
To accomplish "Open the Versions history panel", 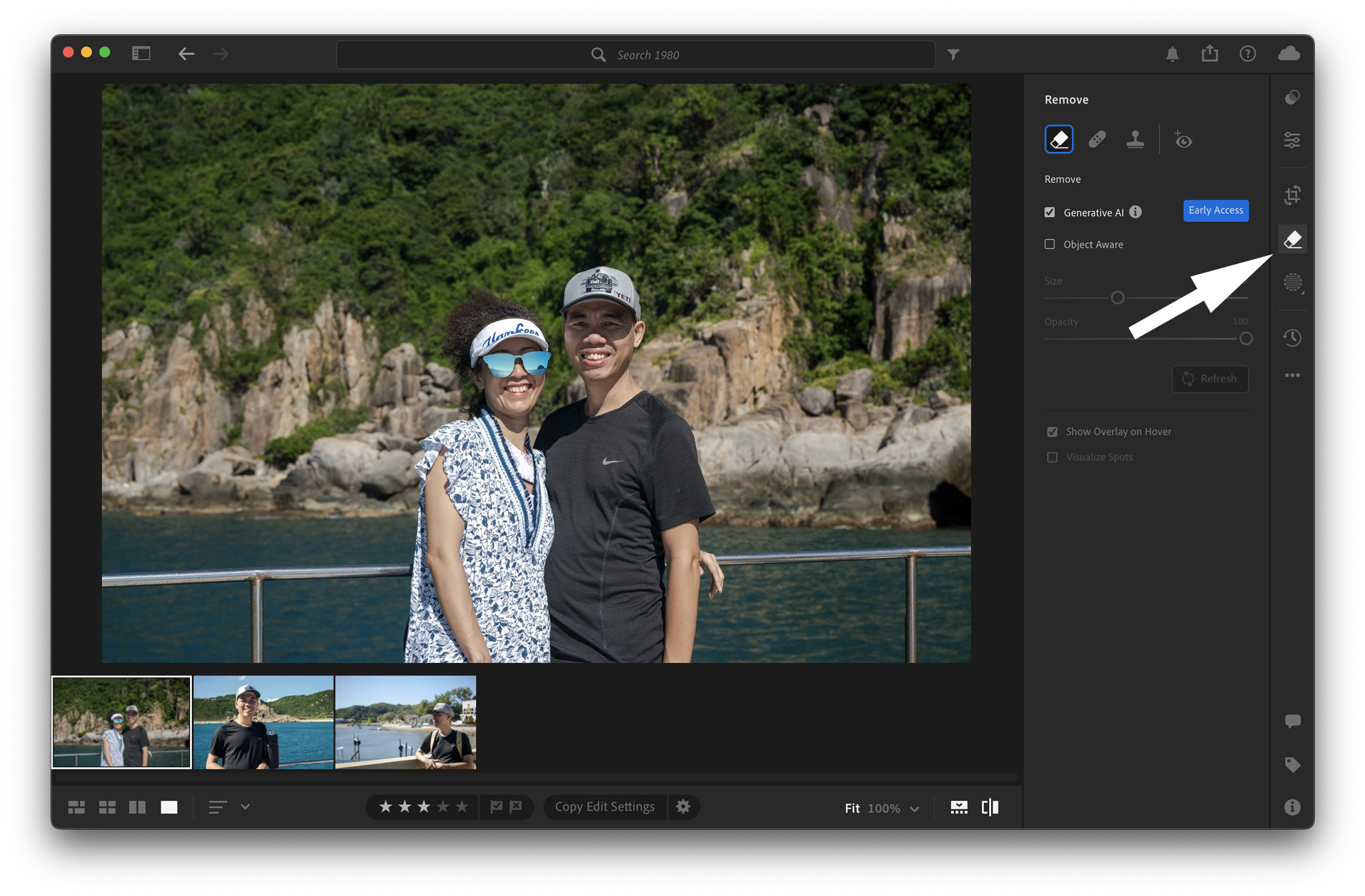I will click(x=1292, y=338).
